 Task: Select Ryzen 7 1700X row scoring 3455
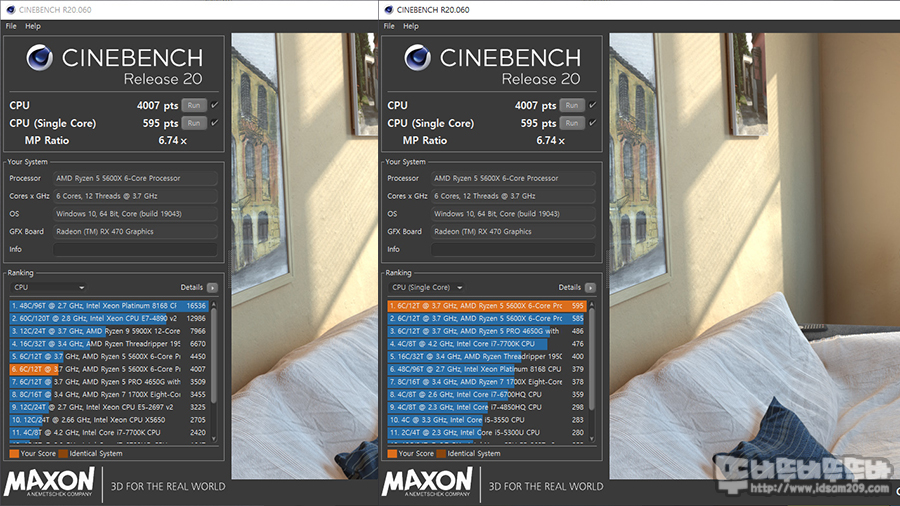(x=109, y=394)
